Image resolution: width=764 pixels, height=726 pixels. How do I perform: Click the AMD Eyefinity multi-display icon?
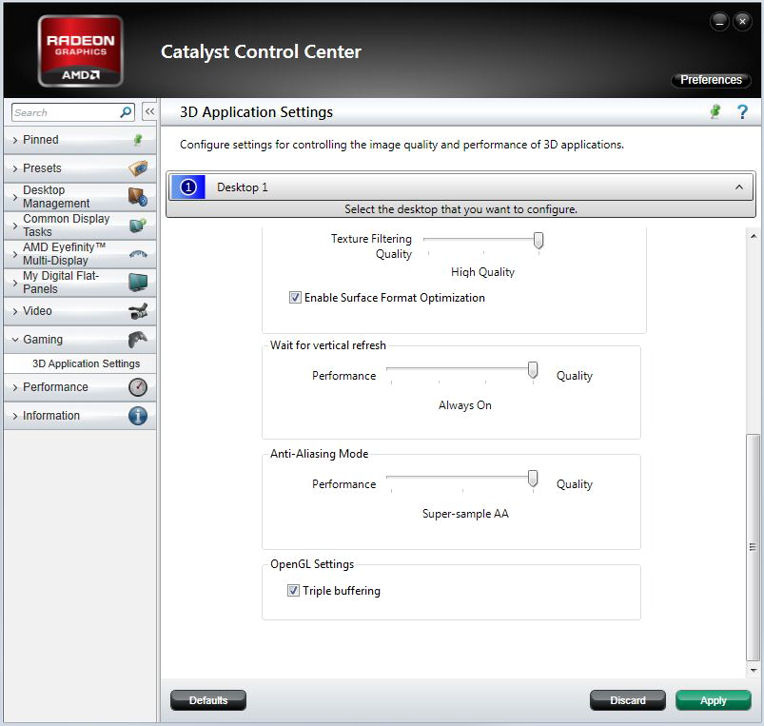click(x=138, y=254)
